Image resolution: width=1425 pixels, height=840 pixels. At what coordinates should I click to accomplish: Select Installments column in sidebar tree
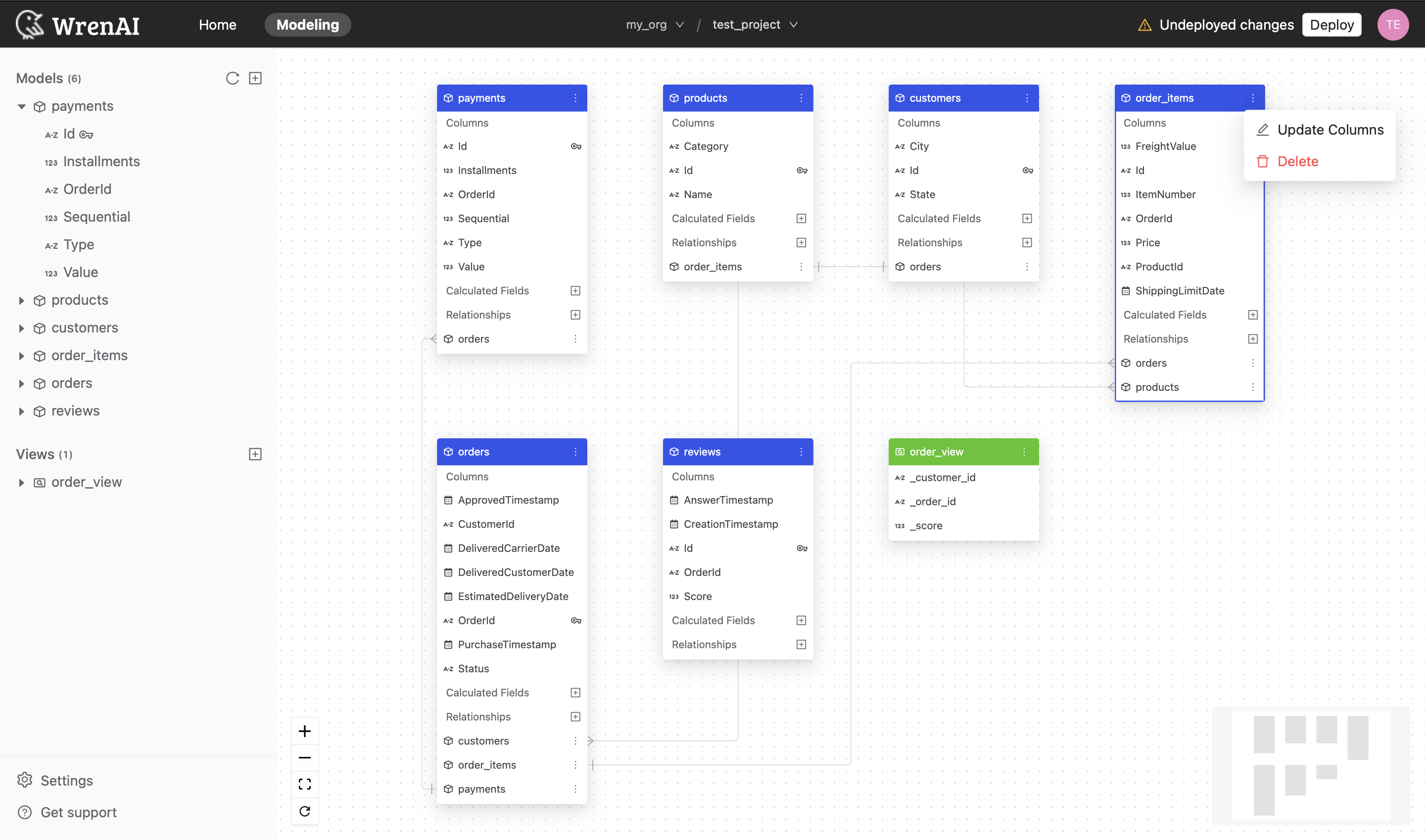click(101, 161)
